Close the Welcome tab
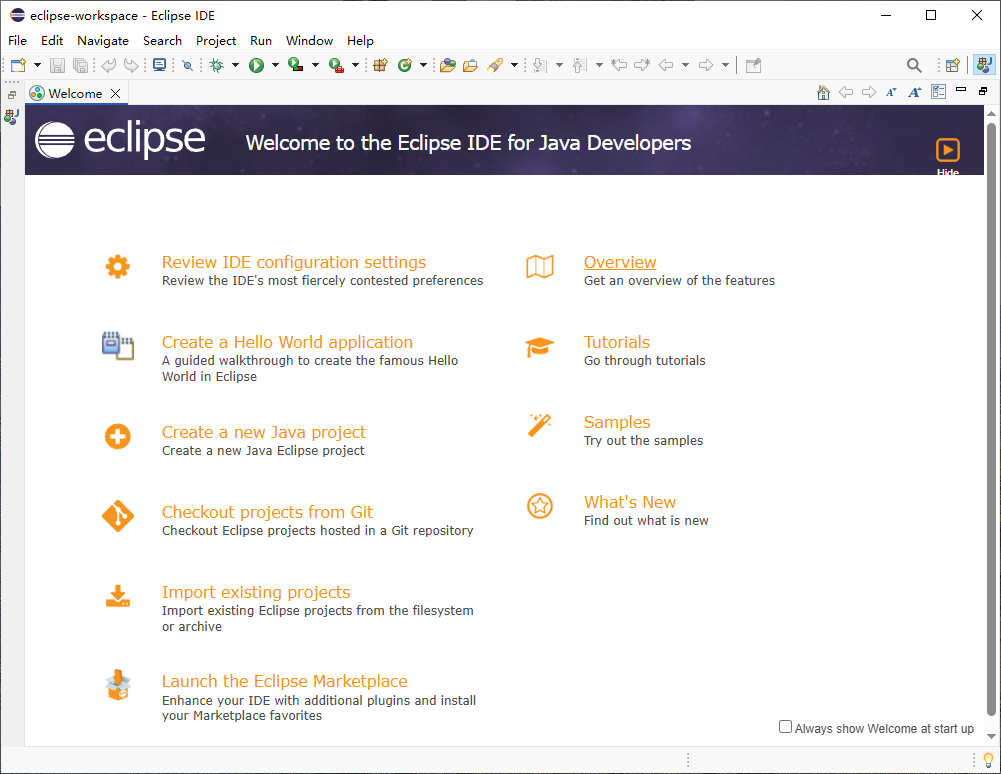Viewport: 1001px width, 774px height. pyautogui.click(x=116, y=93)
